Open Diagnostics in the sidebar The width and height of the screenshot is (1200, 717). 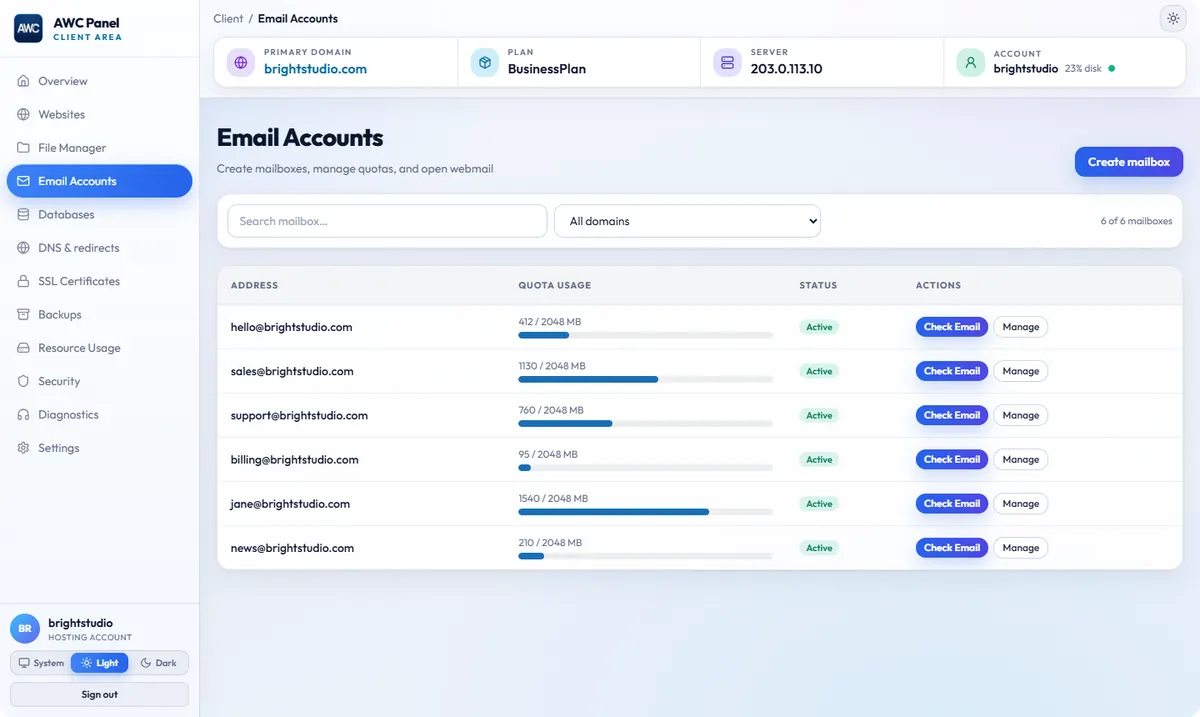coord(99,414)
